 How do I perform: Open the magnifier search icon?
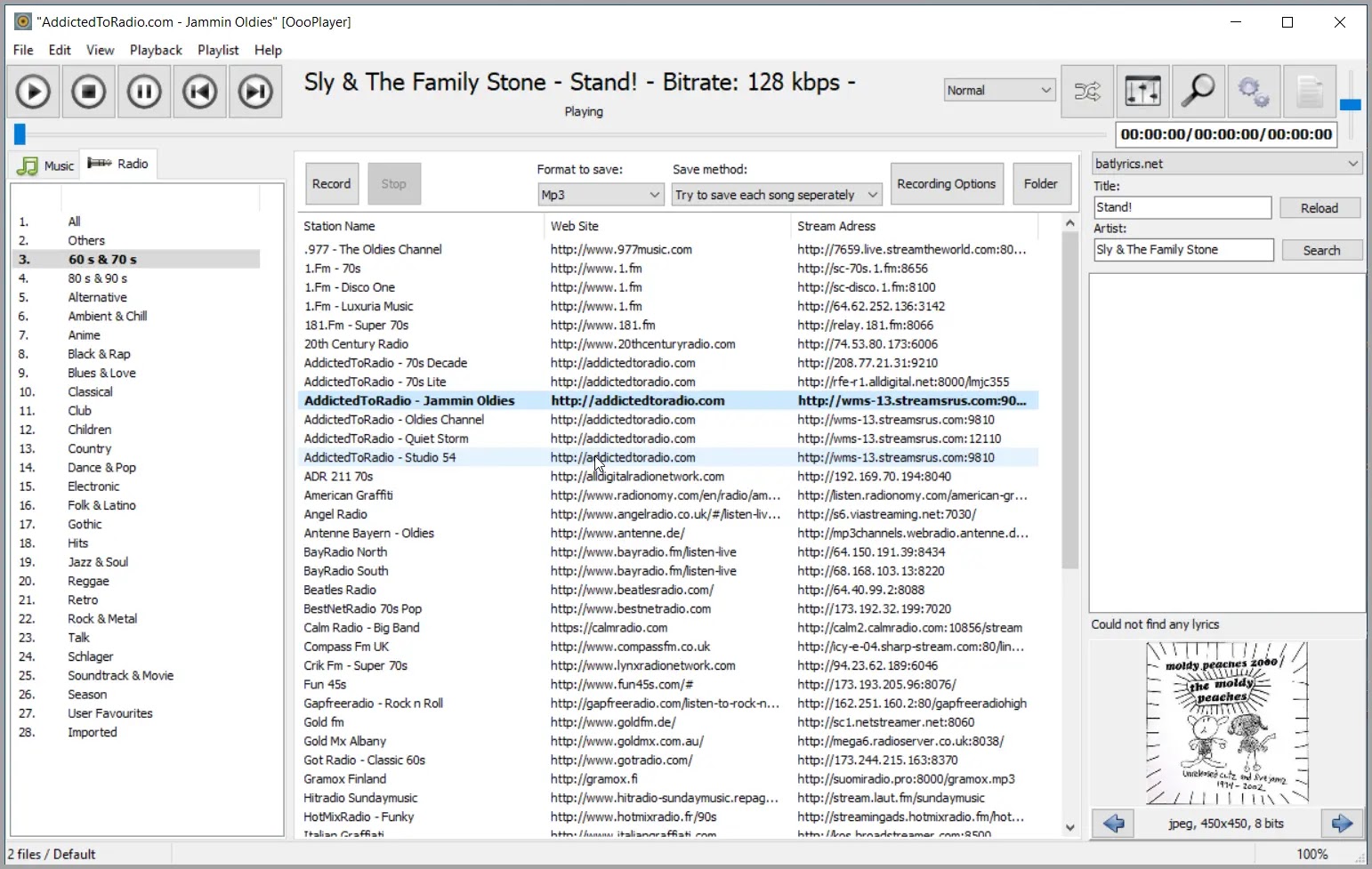coord(1198,92)
